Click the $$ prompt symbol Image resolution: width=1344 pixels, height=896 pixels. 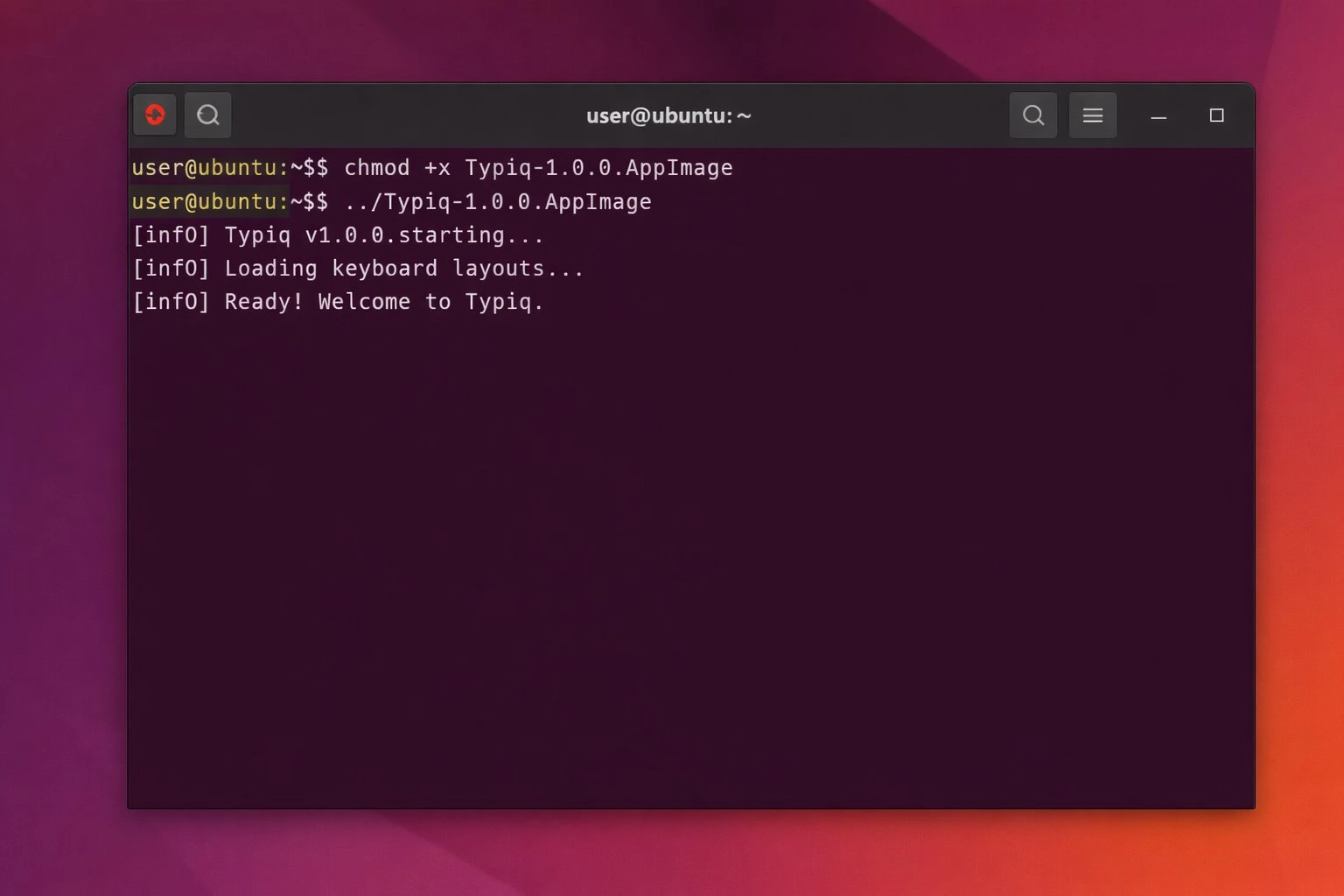318,167
